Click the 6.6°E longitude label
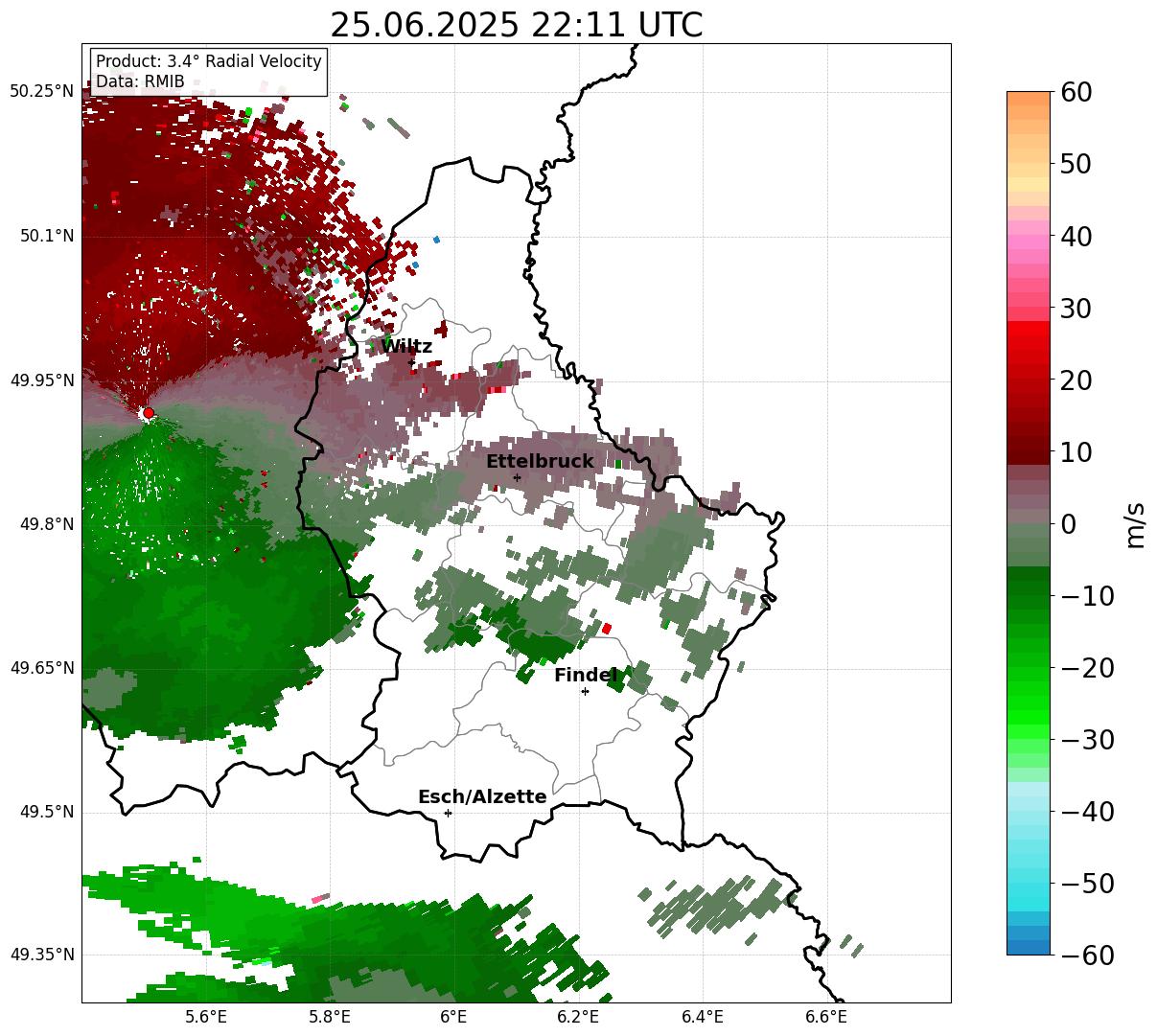 point(826,1017)
